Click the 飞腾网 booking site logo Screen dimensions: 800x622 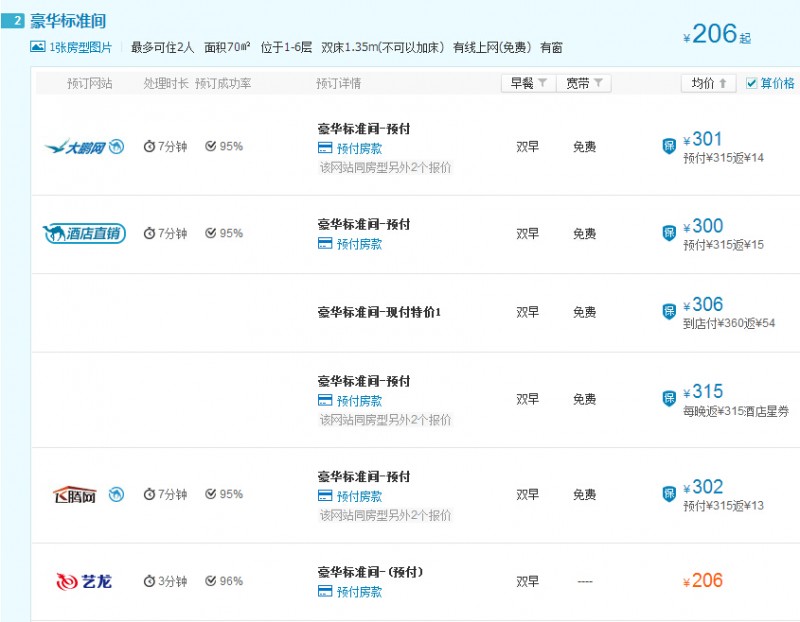coord(88,495)
